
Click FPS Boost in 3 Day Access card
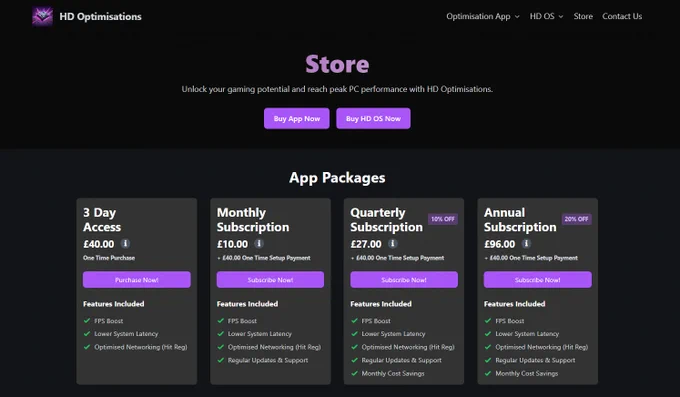pyautogui.click(x=108, y=321)
